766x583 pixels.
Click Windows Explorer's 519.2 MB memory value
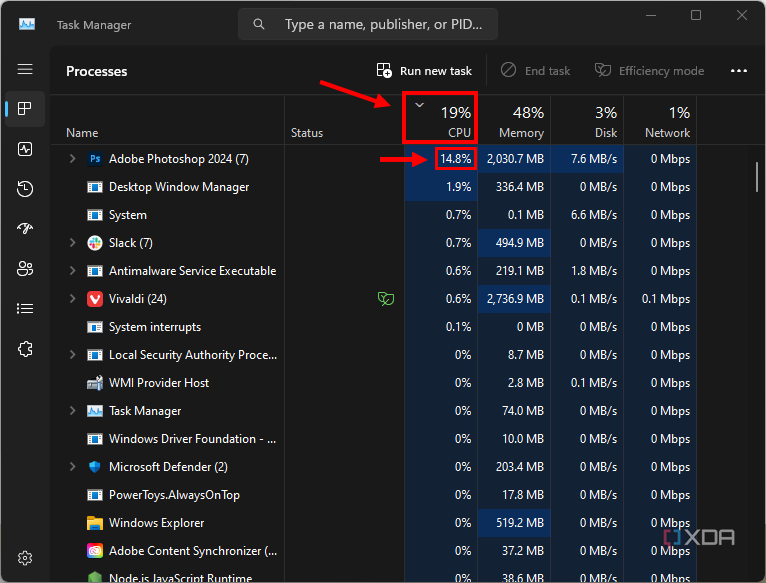point(520,523)
